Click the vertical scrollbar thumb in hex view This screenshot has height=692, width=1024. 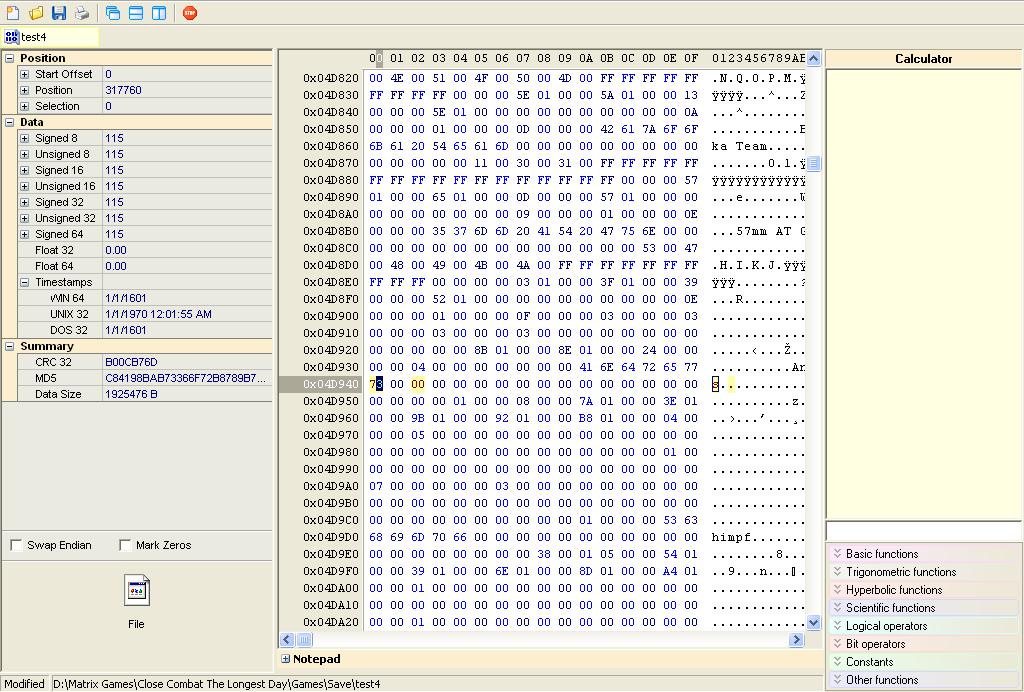814,163
